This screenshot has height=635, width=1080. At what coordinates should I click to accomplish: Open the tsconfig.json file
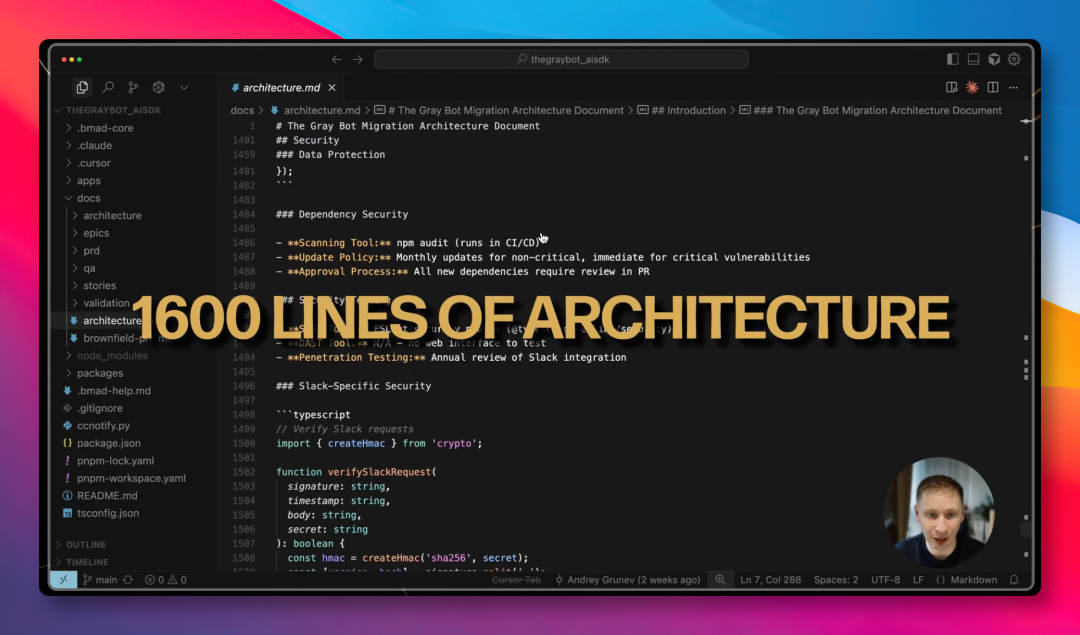pyautogui.click(x=108, y=513)
